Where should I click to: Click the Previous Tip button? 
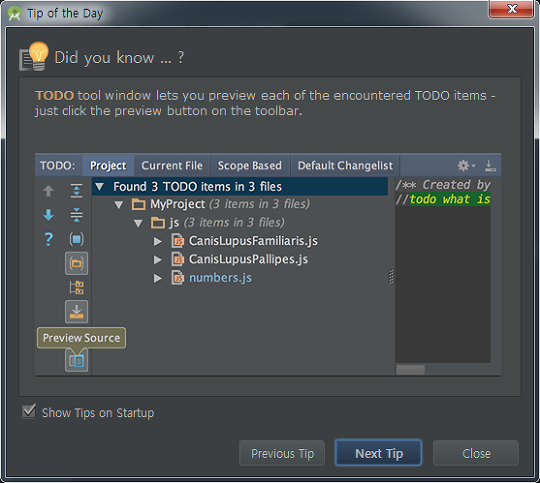coord(282,453)
